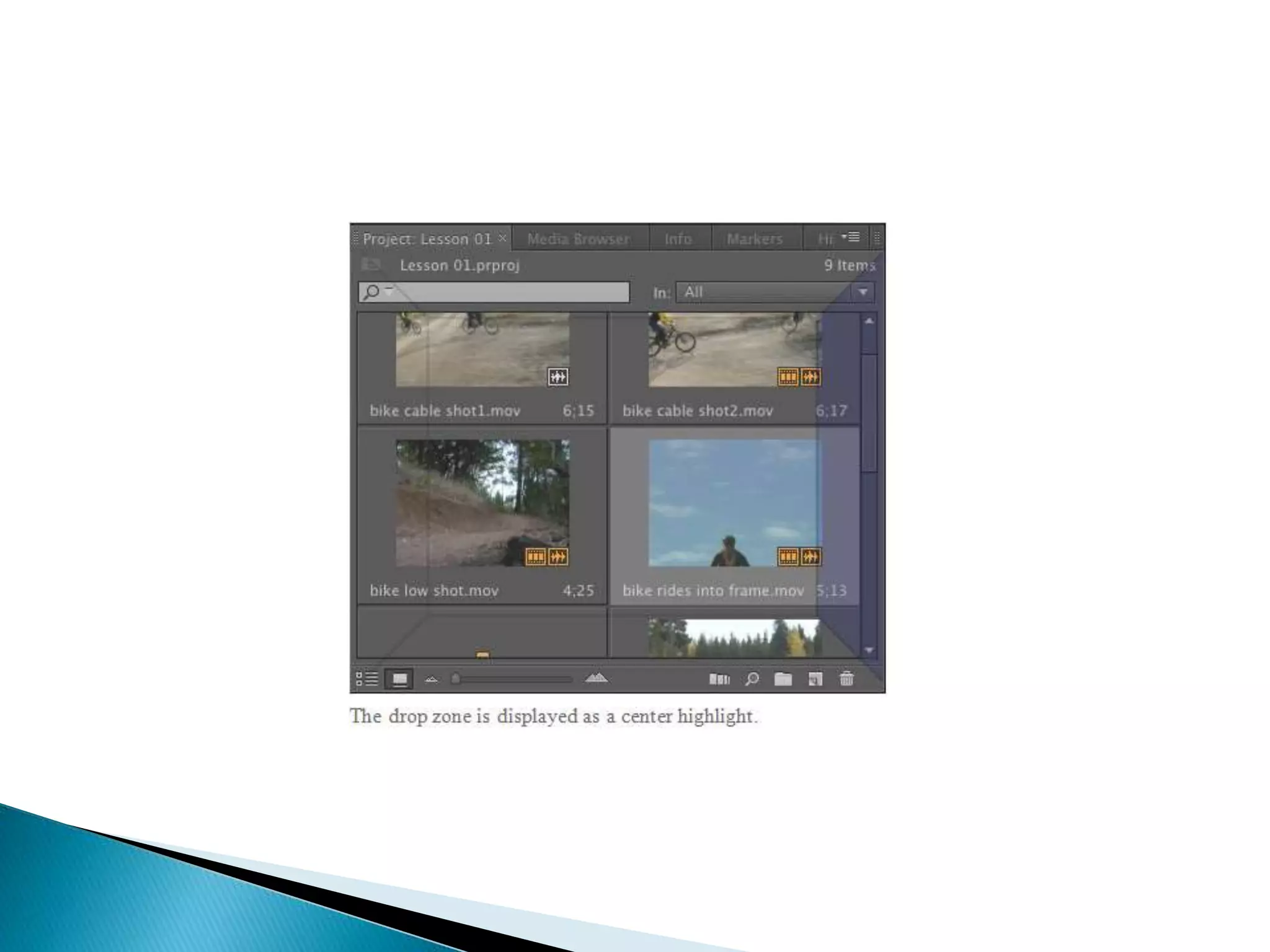The image size is (1270, 952).
Task: Click the thumbnail zoom slider handle
Action: [456, 679]
